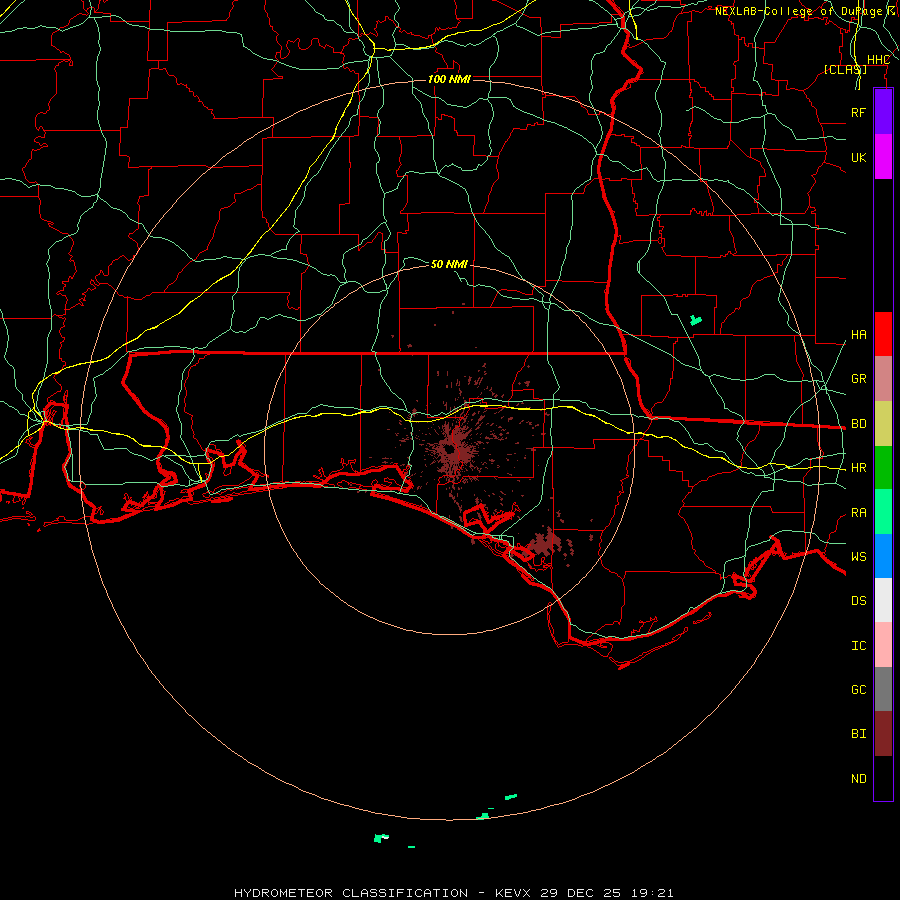This screenshot has height=900, width=900.
Task: Click the UK legend label
Action: coord(858,157)
